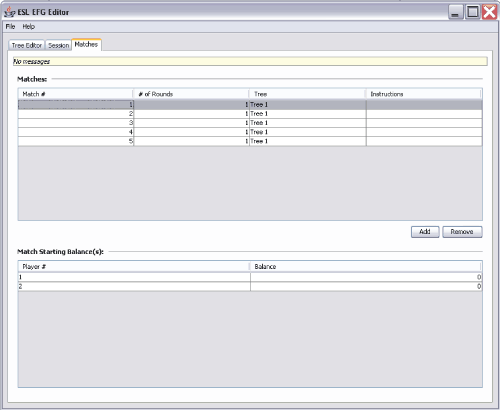
Task: Close the ESL EFG Editor window
Action: pyautogui.click(x=489, y=12)
